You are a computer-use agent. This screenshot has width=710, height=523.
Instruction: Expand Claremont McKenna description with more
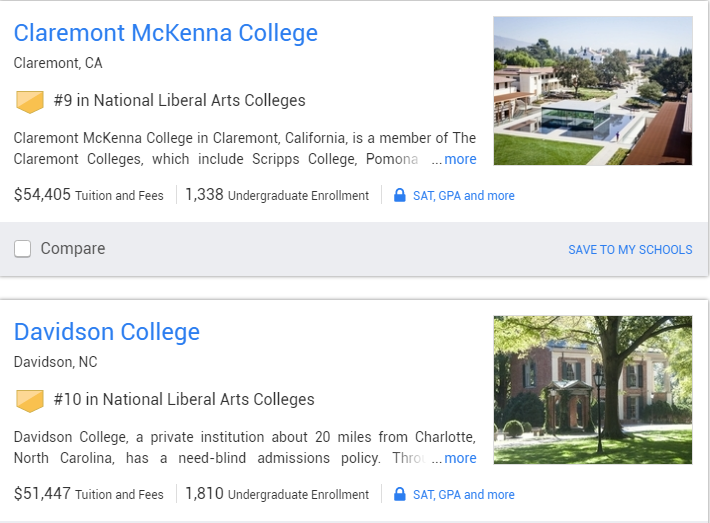click(x=460, y=160)
